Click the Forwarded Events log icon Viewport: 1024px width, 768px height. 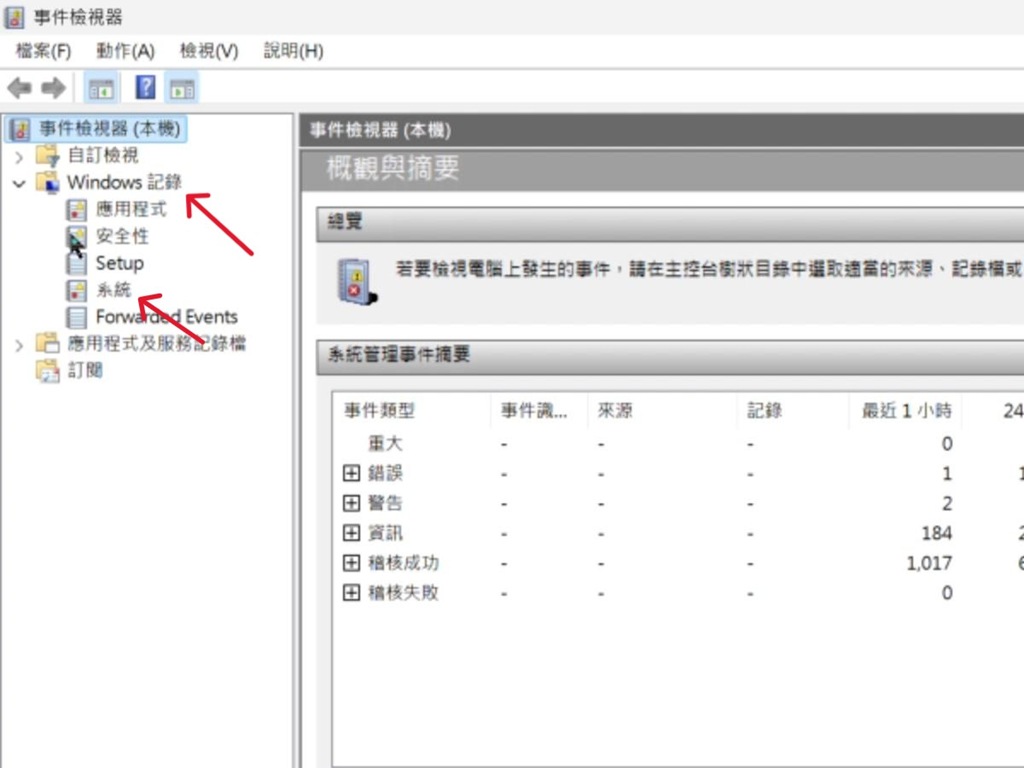(76, 317)
